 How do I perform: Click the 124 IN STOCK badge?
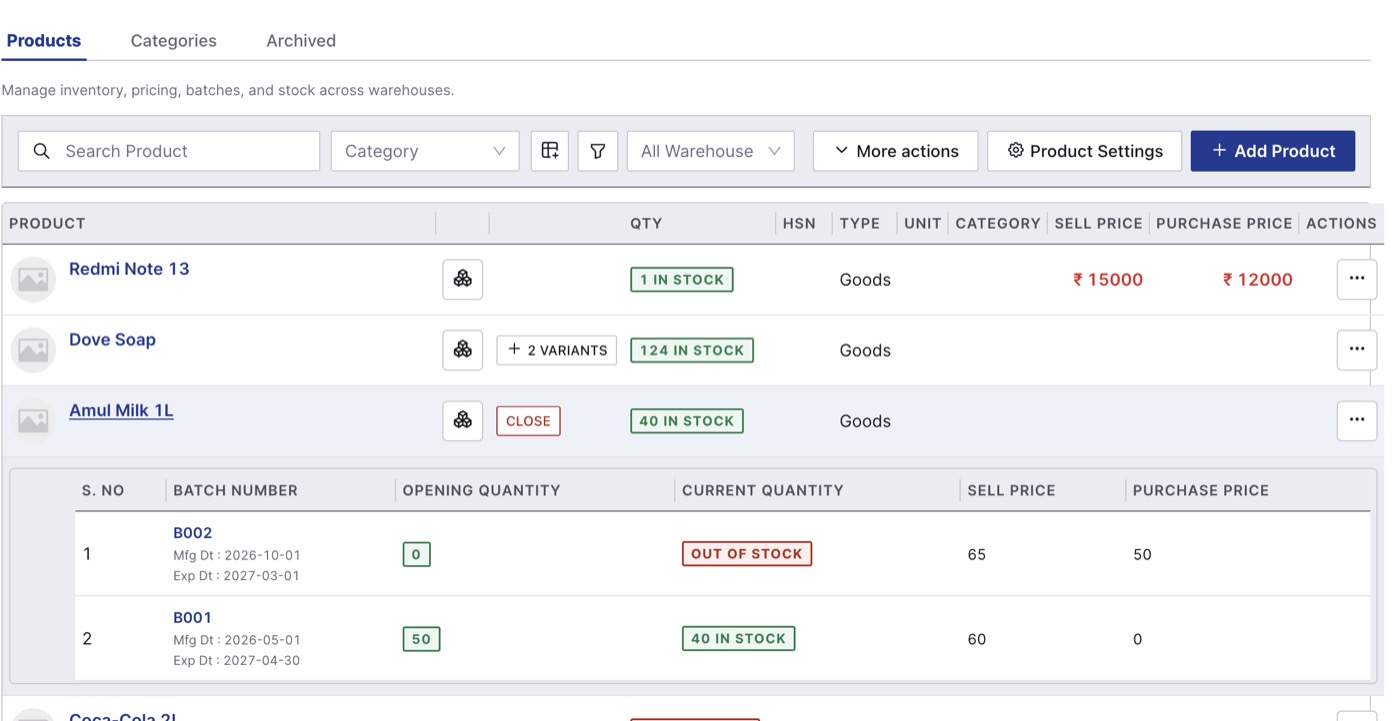pyautogui.click(x=692, y=350)
